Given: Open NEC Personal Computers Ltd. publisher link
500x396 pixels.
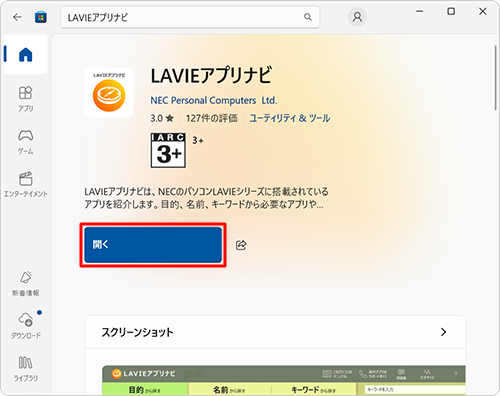Looking at the screenshot, I should pyautogui.click(x=214, y=100).
